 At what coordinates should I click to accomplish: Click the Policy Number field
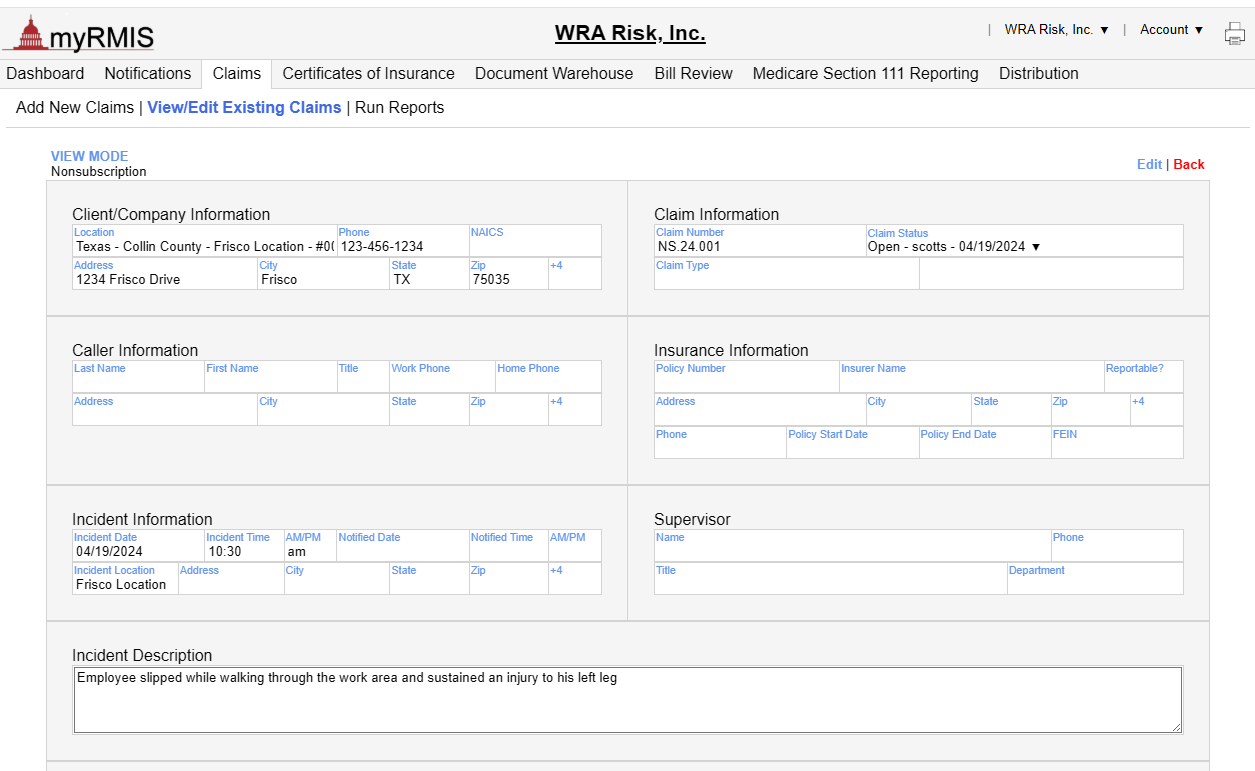(746, 377)
